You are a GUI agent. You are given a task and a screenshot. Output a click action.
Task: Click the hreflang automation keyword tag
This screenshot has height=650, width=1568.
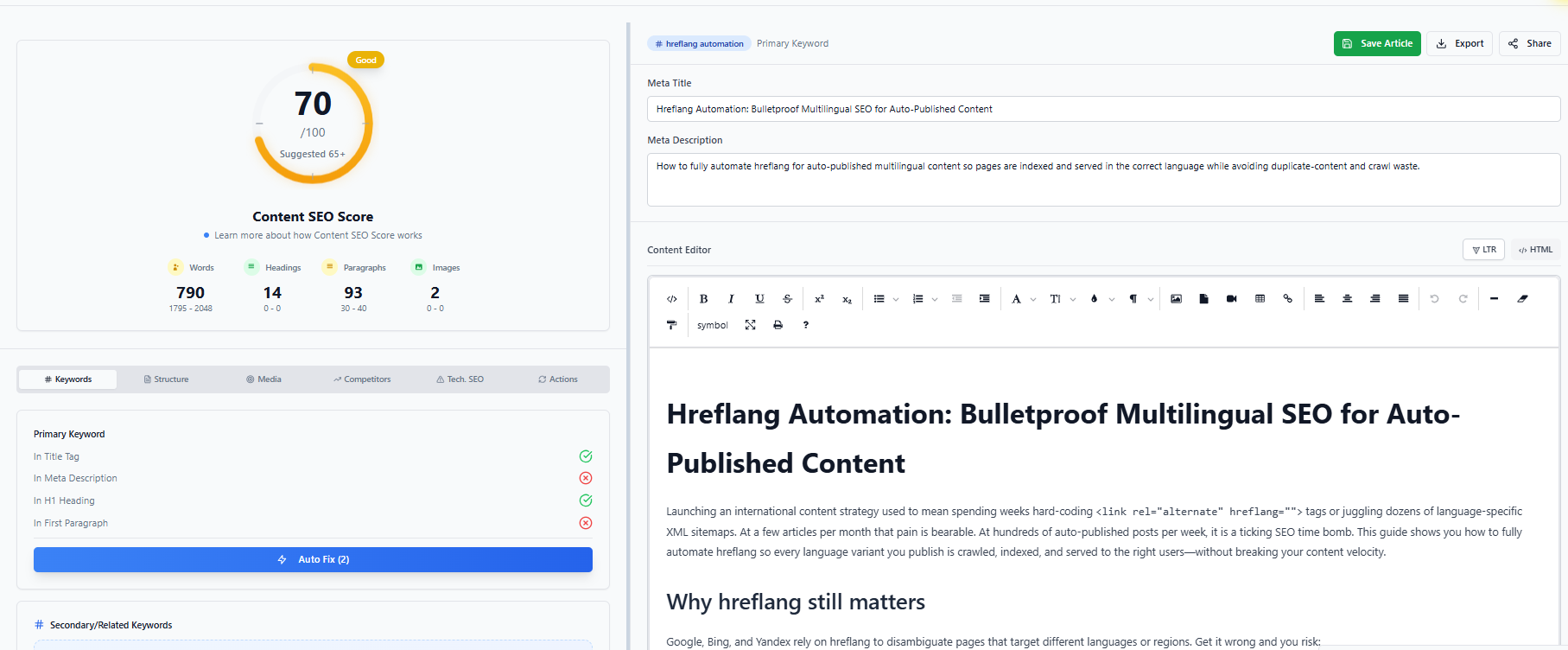pos(699,43)
